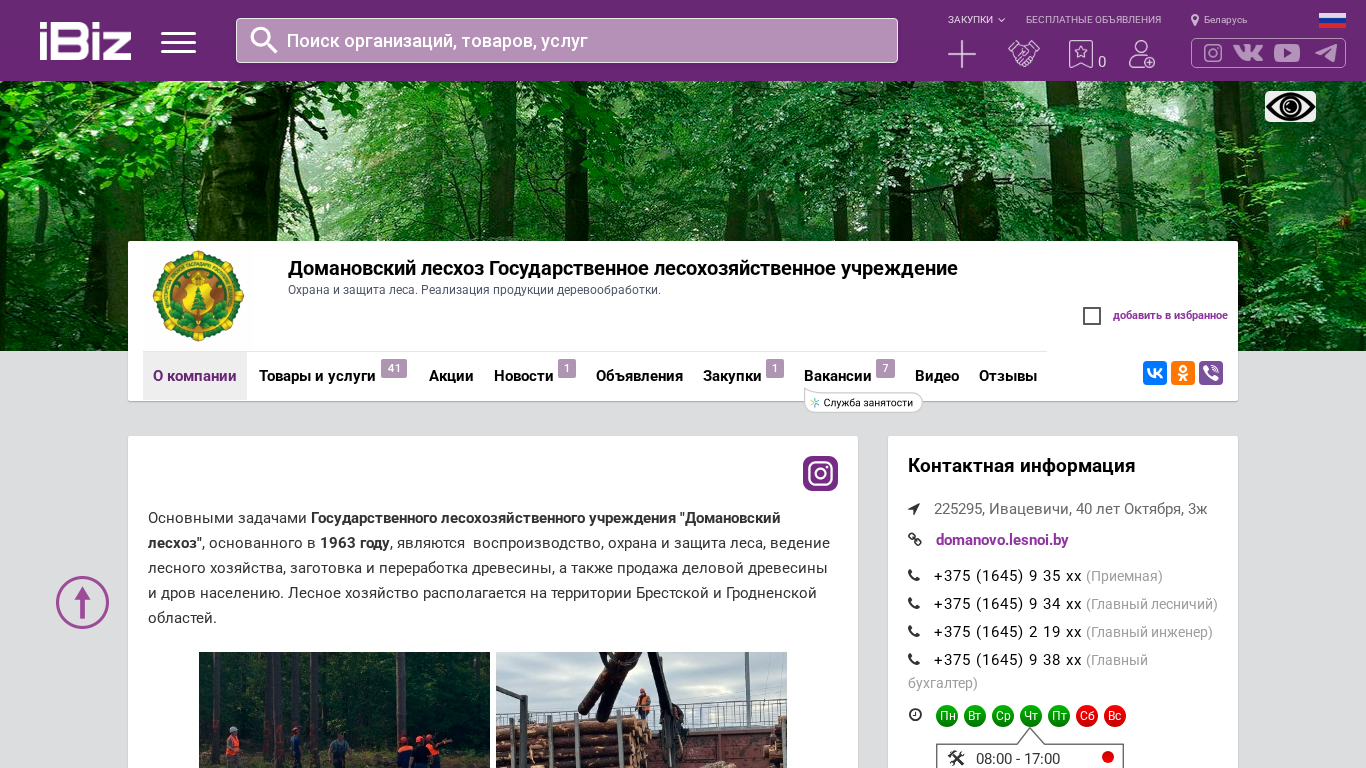This screenshot has width=1366, height=768.
Task: Share company page via Viber
Action: click(x=1210, y=373)
